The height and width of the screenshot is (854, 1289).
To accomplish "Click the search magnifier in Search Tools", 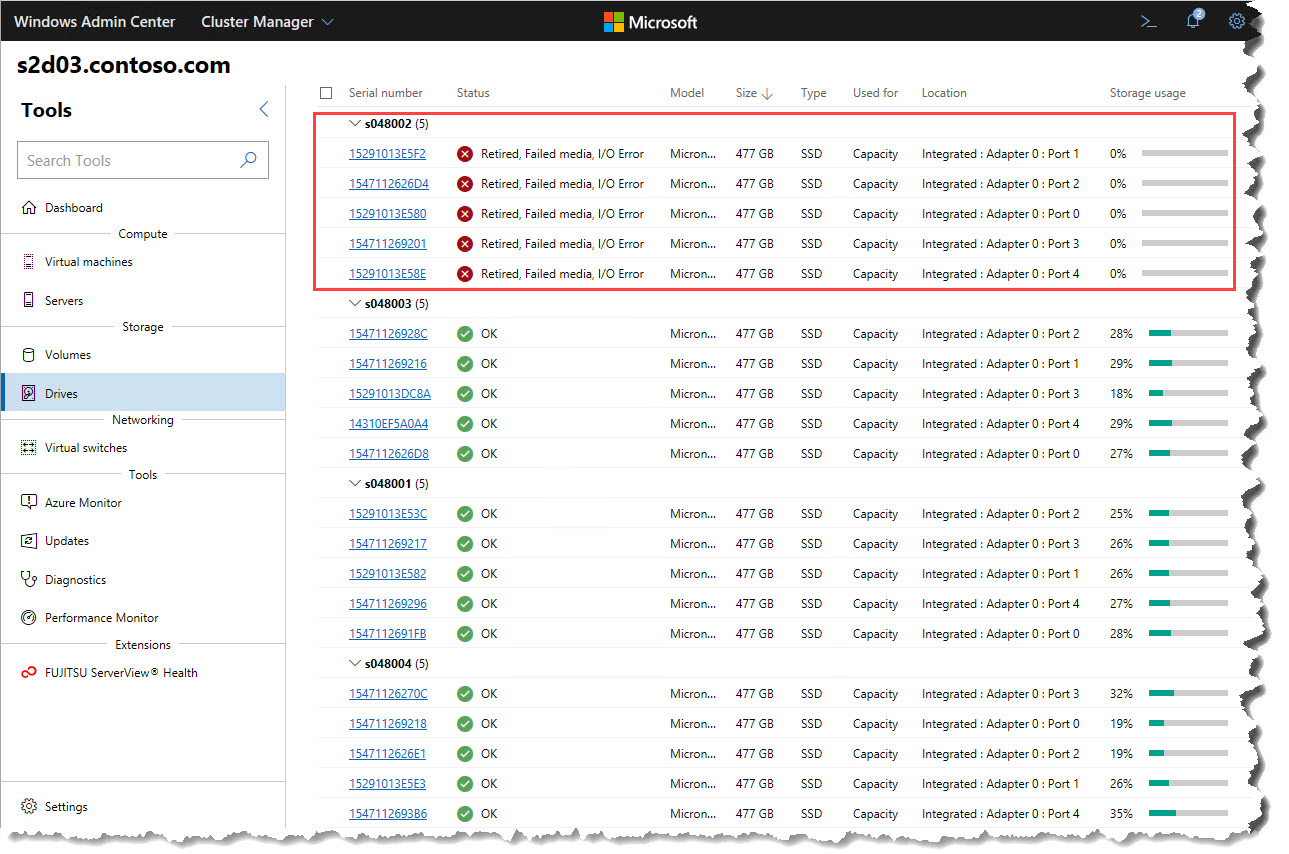I will (x=248, y=160).
